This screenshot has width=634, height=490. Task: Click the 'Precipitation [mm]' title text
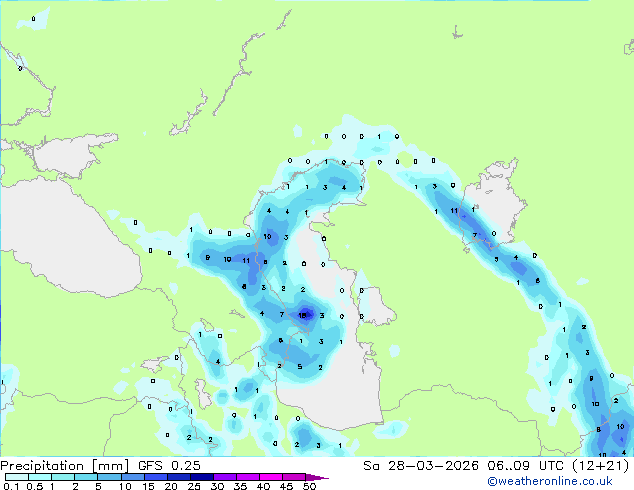tap(64, 466)
